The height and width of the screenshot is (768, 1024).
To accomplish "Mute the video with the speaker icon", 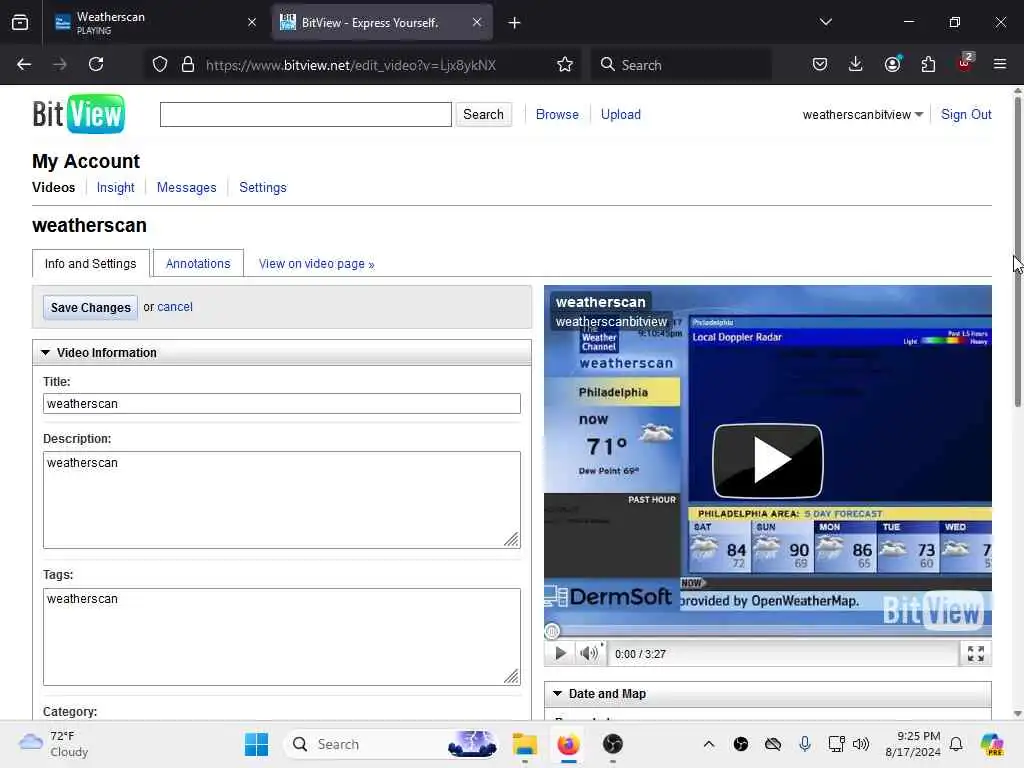I will 589,653.
